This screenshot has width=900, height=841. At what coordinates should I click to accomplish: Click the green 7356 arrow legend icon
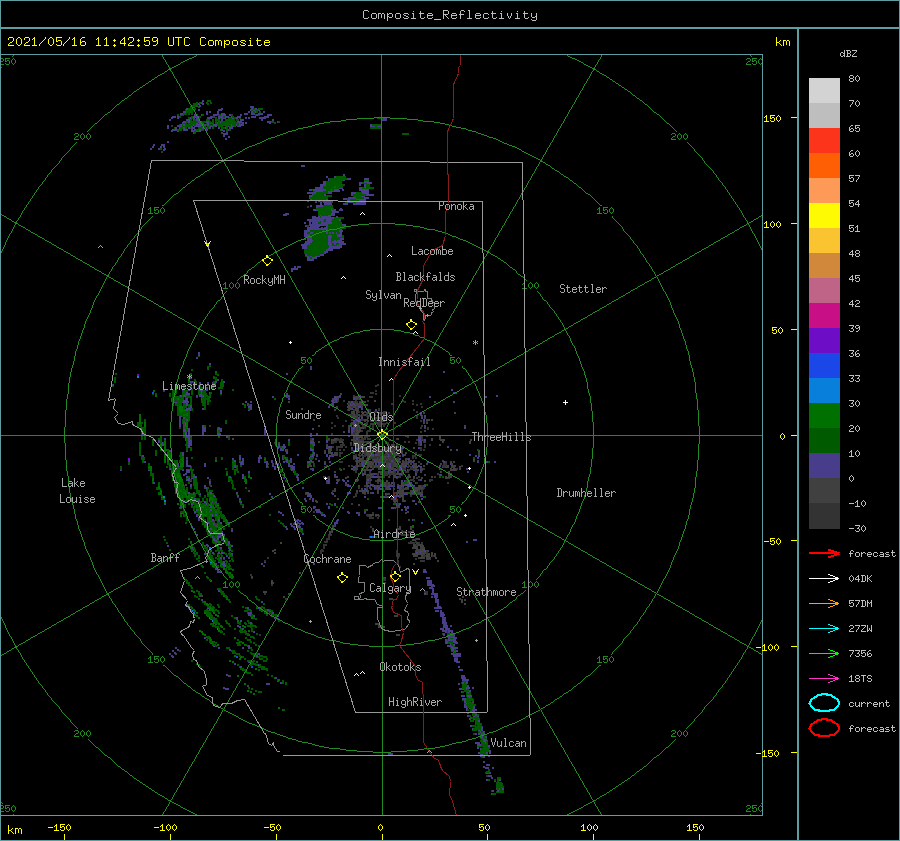824,653
